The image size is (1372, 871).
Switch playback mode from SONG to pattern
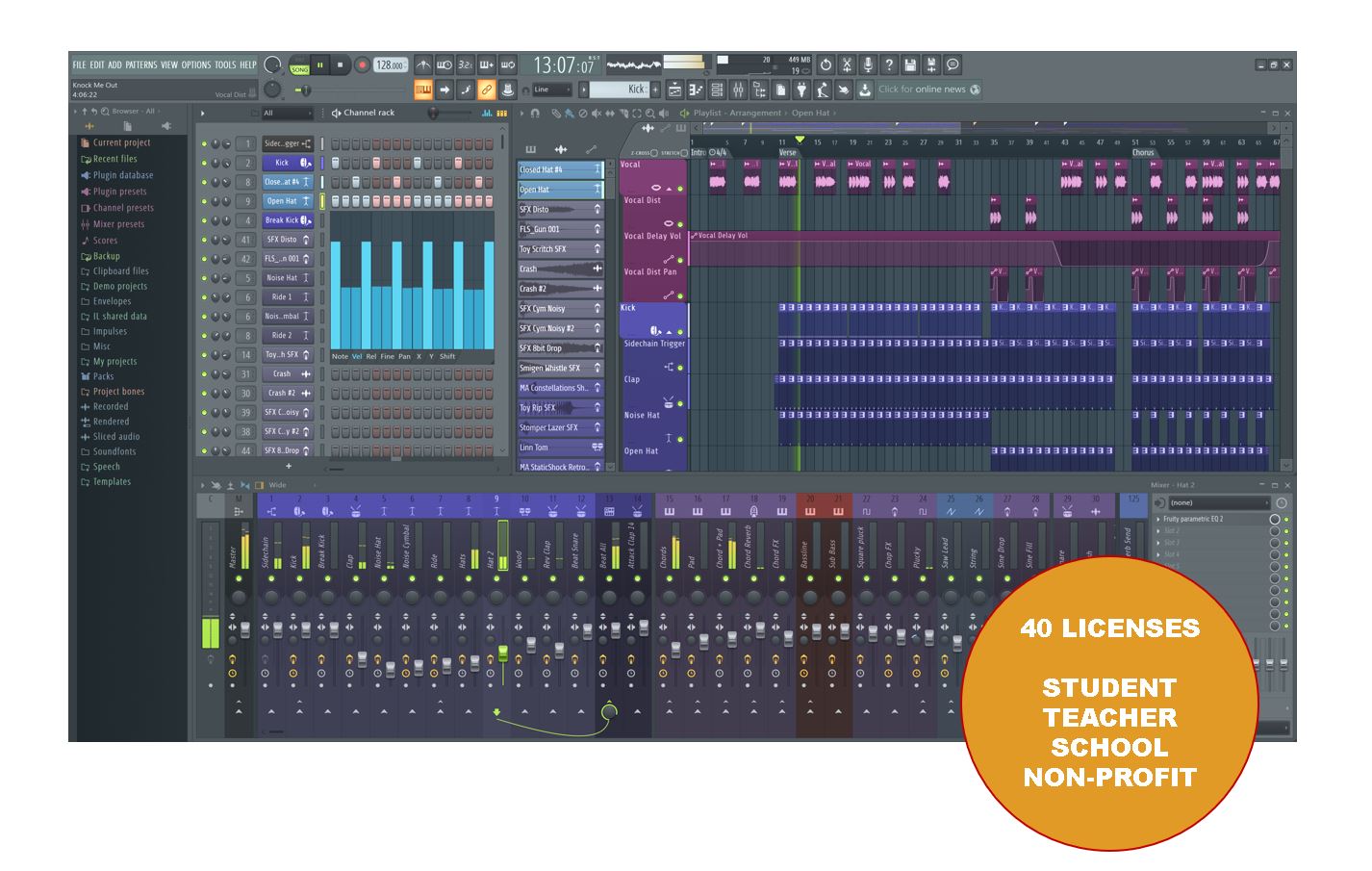pyautogui.click(x=299, y=69)
